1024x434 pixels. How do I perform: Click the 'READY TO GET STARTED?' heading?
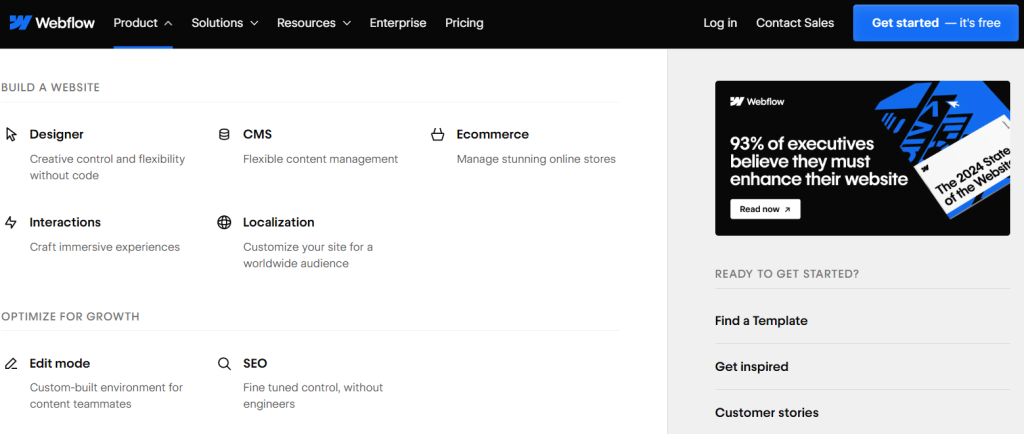787,274
